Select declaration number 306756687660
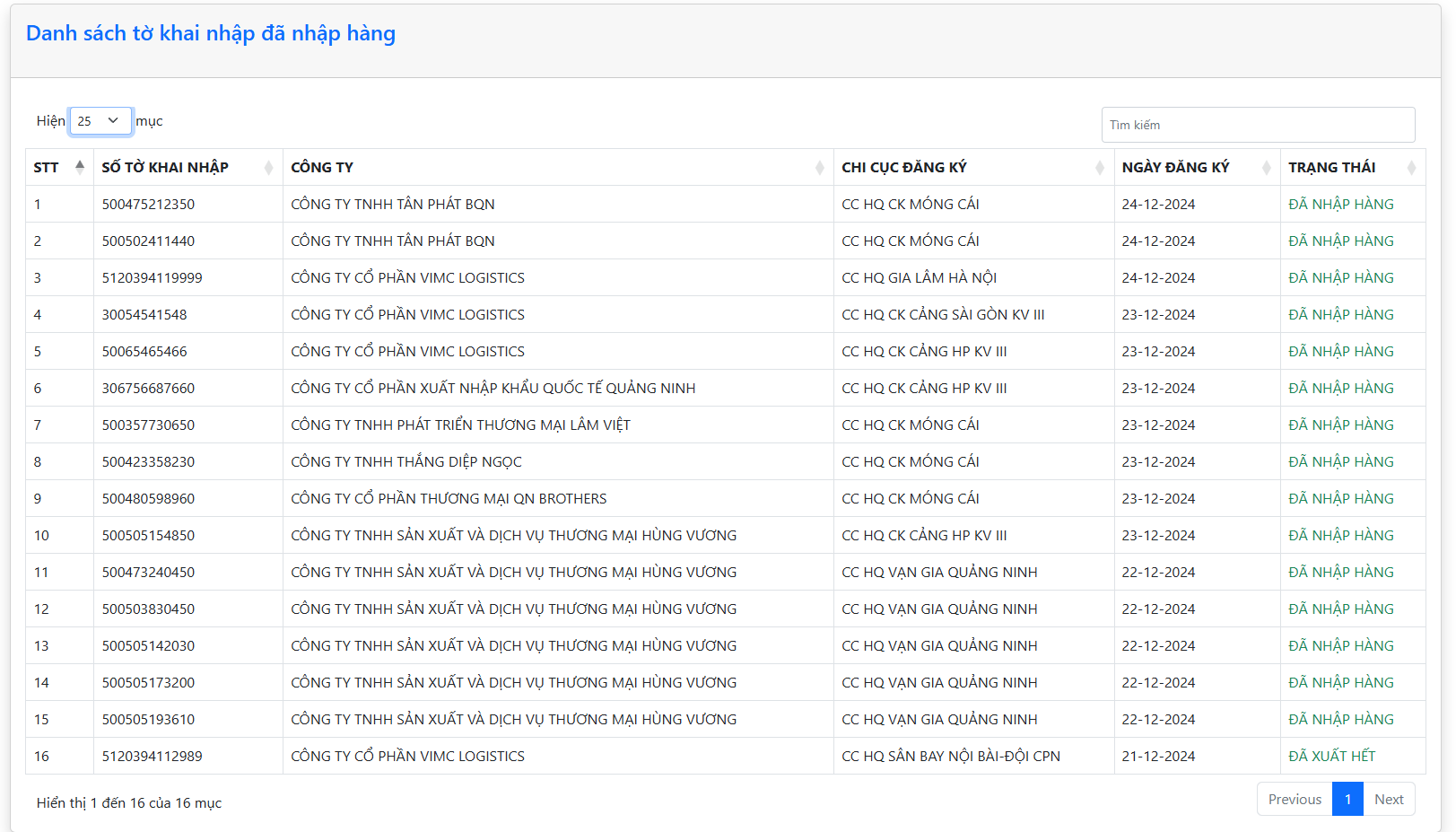1456x832 pixels. pyautogui.click(x=148, y=389)
